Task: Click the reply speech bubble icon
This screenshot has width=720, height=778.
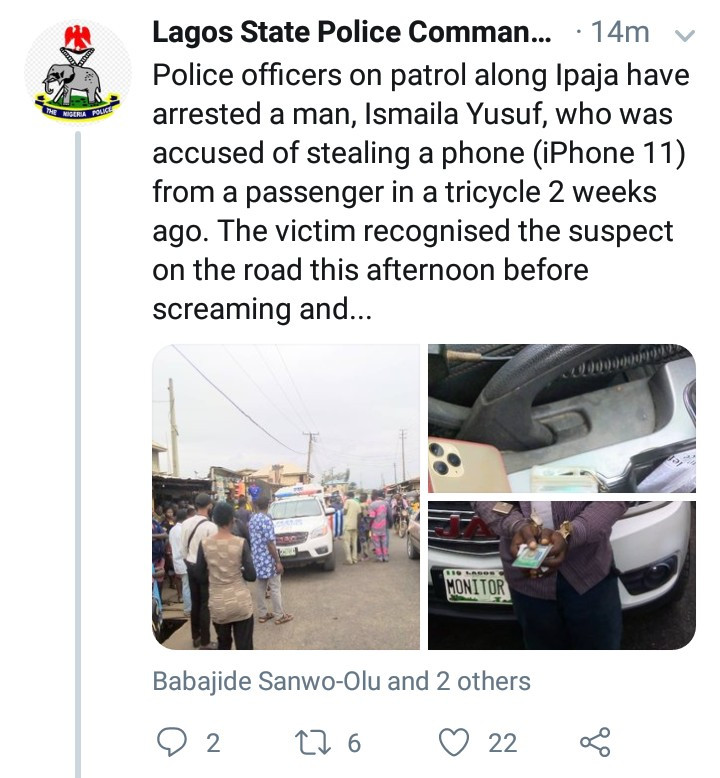Action: pos(172,742)
